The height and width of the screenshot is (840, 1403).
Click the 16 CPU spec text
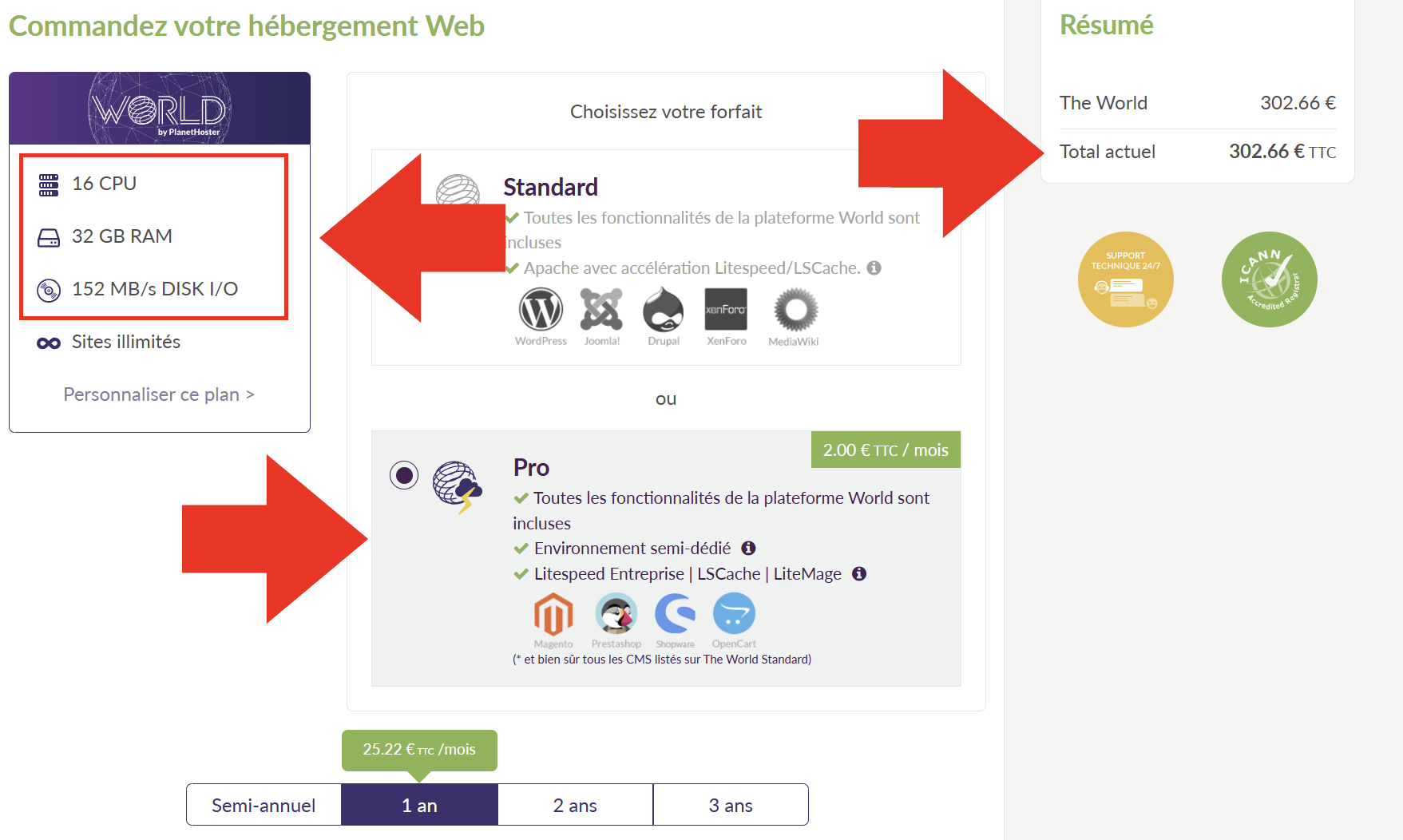pyautogui.click(x=104, y=184)
